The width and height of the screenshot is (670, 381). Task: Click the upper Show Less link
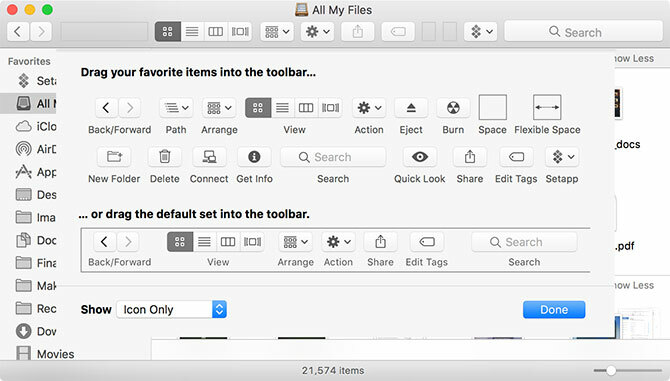tap(634, 59)
